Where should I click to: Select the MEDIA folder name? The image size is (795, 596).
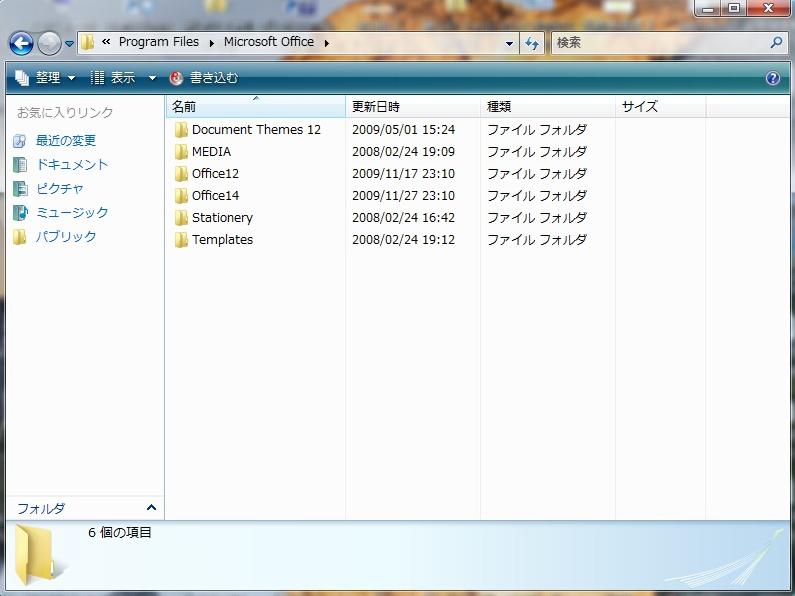pyautogui.click(x=211, y=152)
